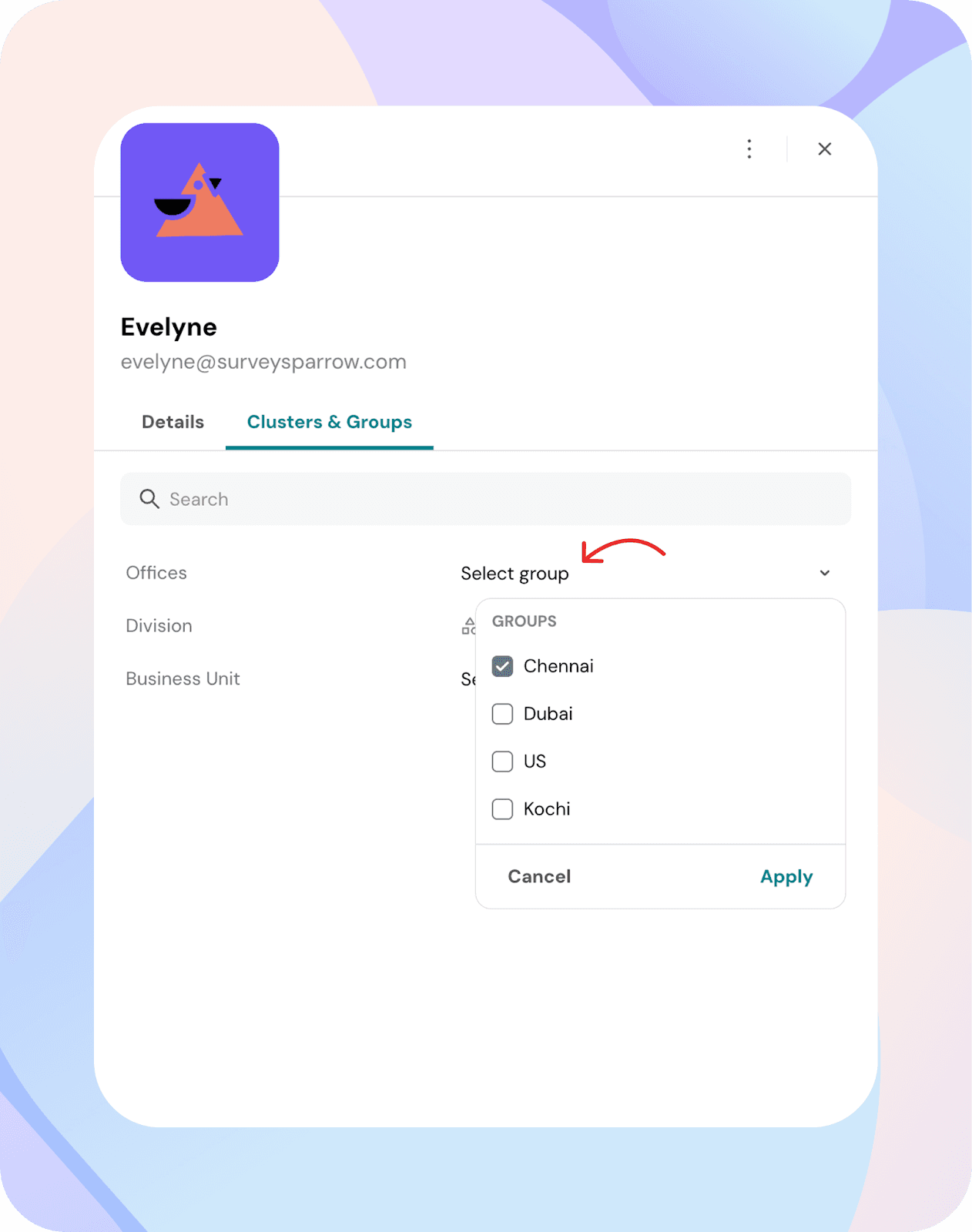Click the evelyne@surveysparrow.com email address
Image resolution: width=972 pixels, height=1232 pixels.
pos(263,362)
